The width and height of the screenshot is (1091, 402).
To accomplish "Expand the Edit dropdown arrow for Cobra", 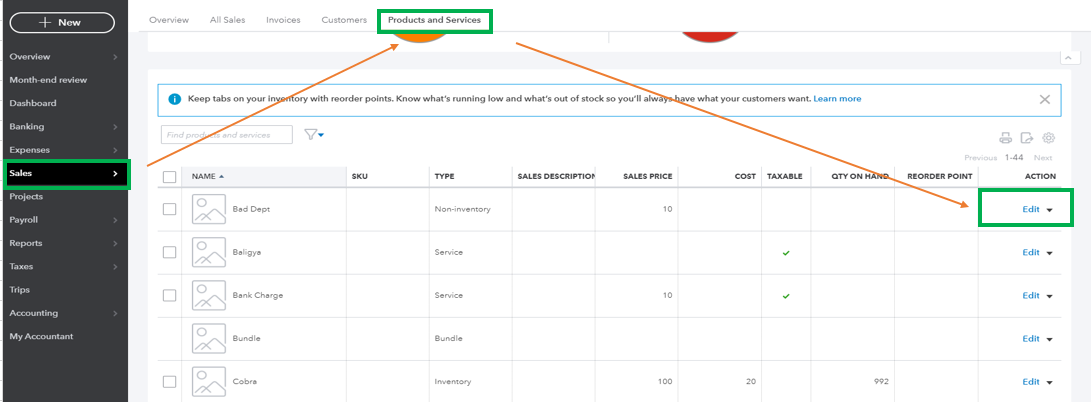I will (x=1049, y=382).
